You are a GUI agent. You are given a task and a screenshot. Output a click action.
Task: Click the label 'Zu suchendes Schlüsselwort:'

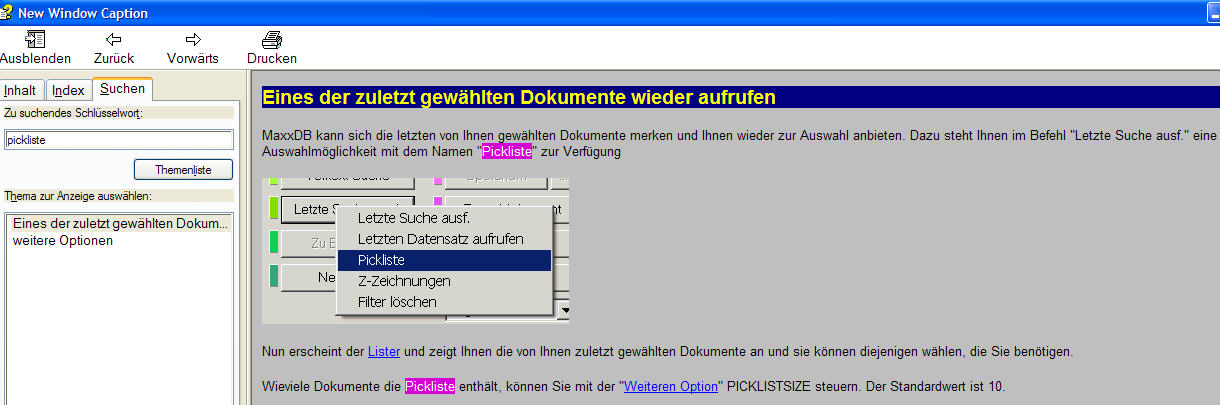click(x=74, y=113)
